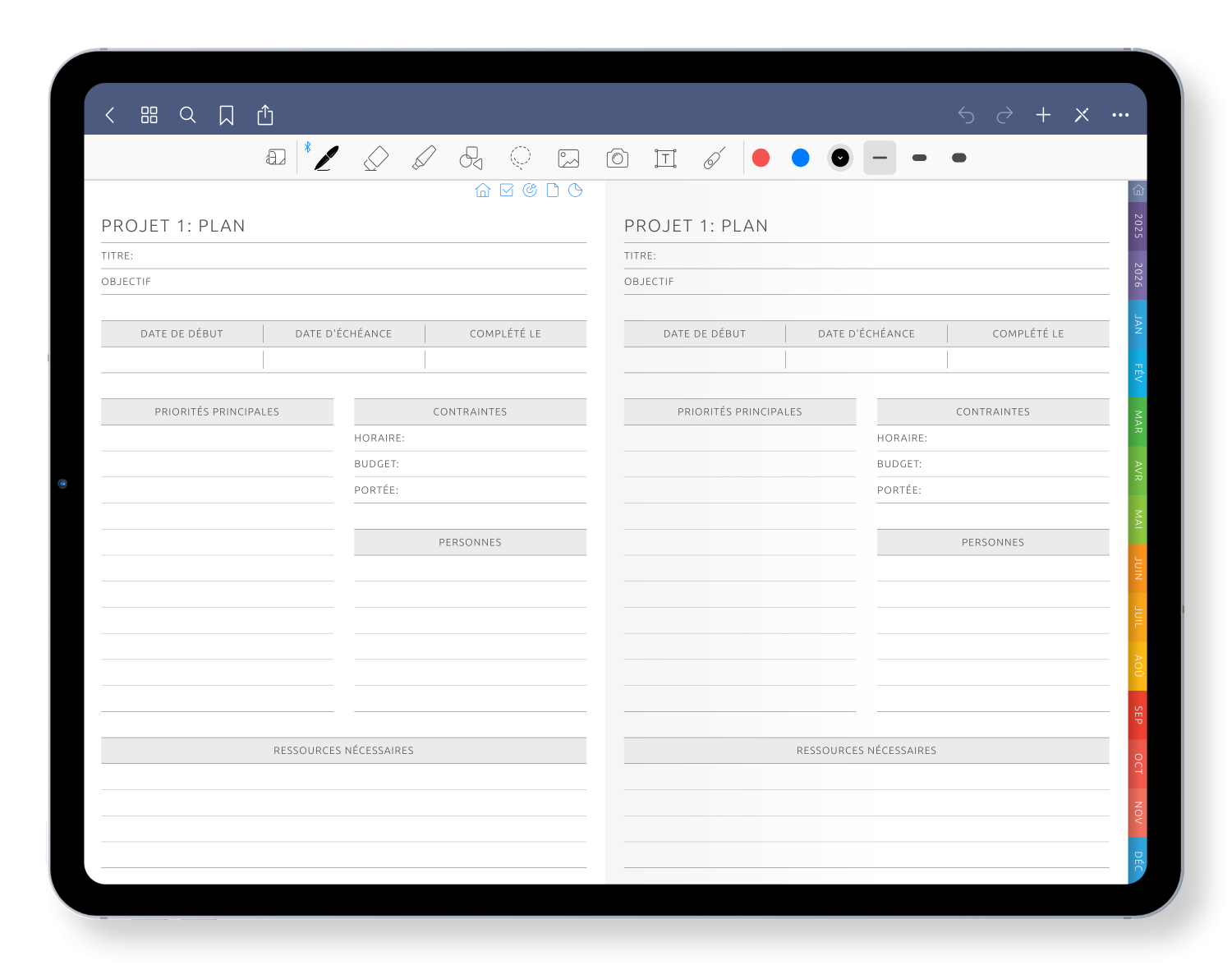This screenshot has height=965, width=1232.
Task: Go to the MAI month tab
Action: [x=1138, y=519]
